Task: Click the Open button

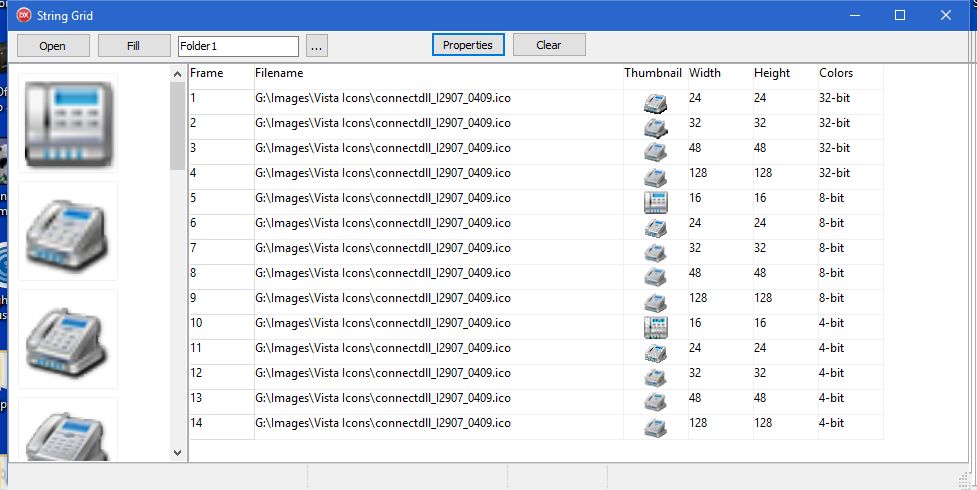Action: point(53,46)
